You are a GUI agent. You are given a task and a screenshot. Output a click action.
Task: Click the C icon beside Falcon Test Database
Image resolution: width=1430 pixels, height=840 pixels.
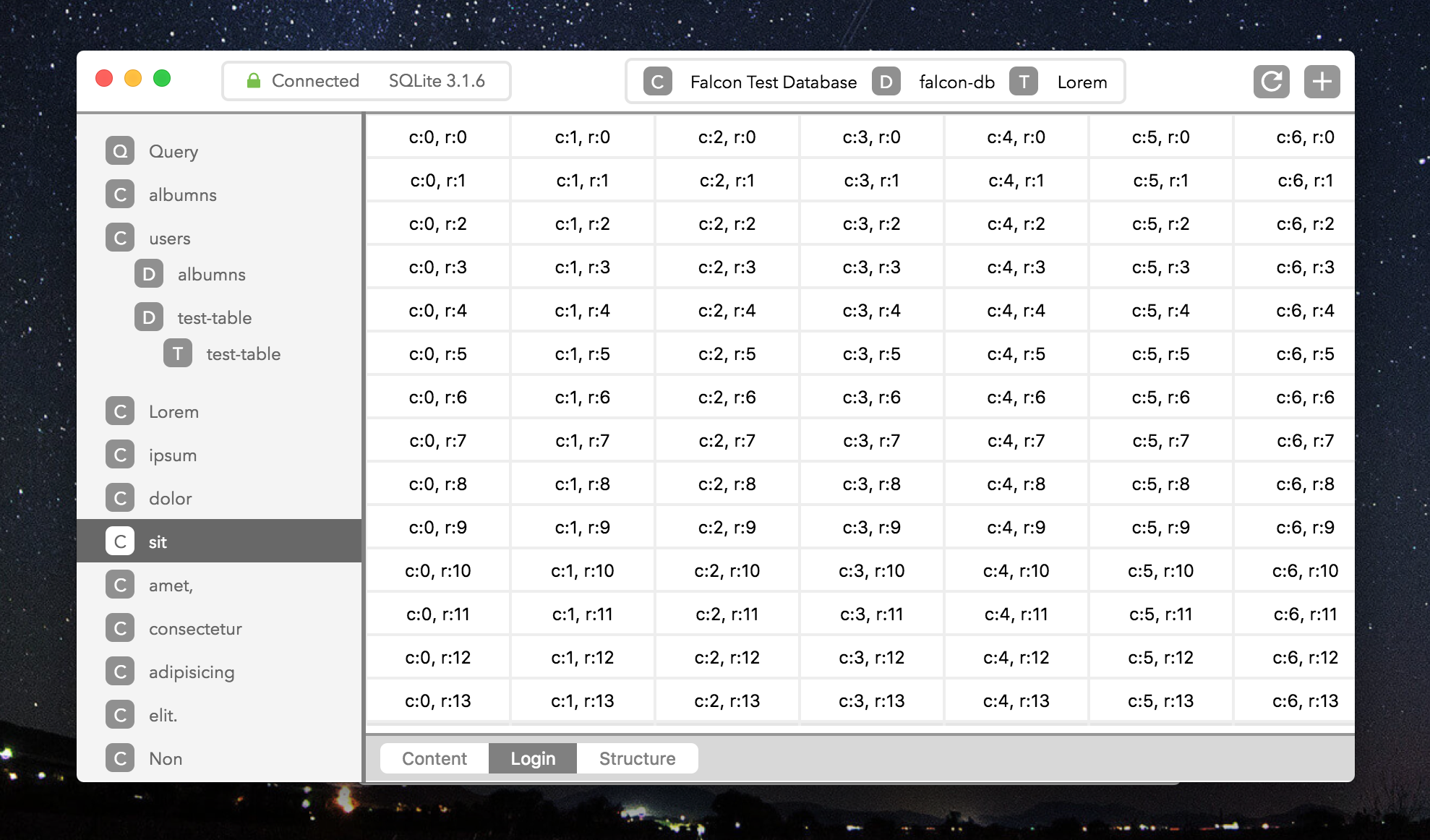point(657,82)
